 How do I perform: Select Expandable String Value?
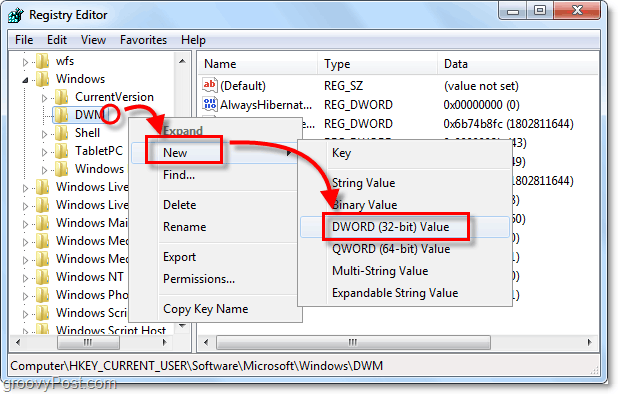(405, 293)
